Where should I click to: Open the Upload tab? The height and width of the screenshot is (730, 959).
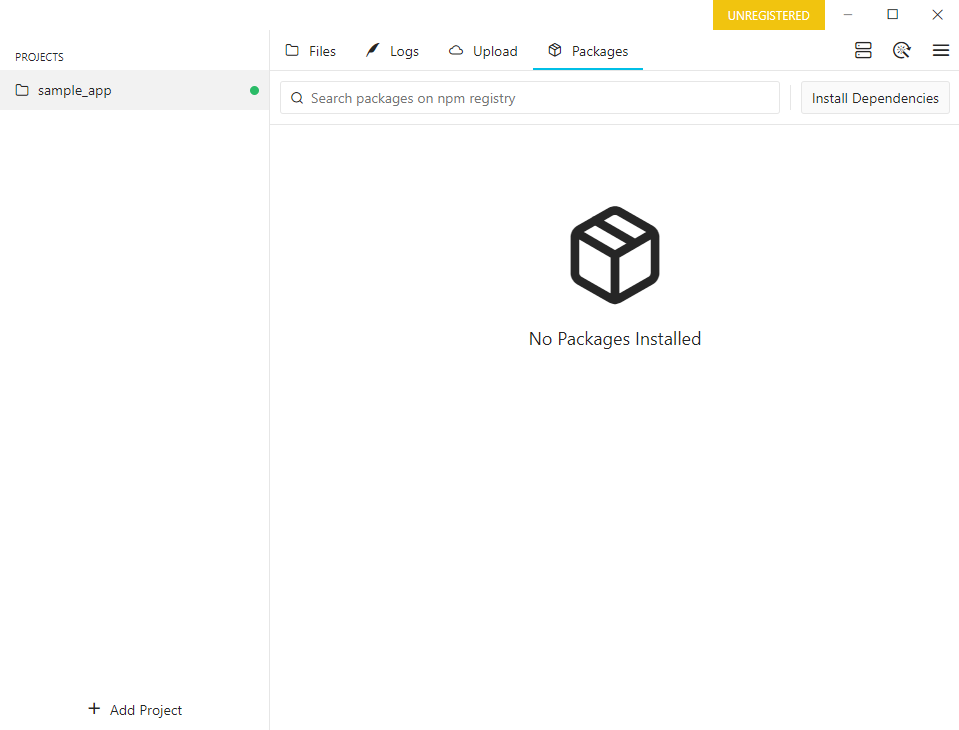[483, 51]
